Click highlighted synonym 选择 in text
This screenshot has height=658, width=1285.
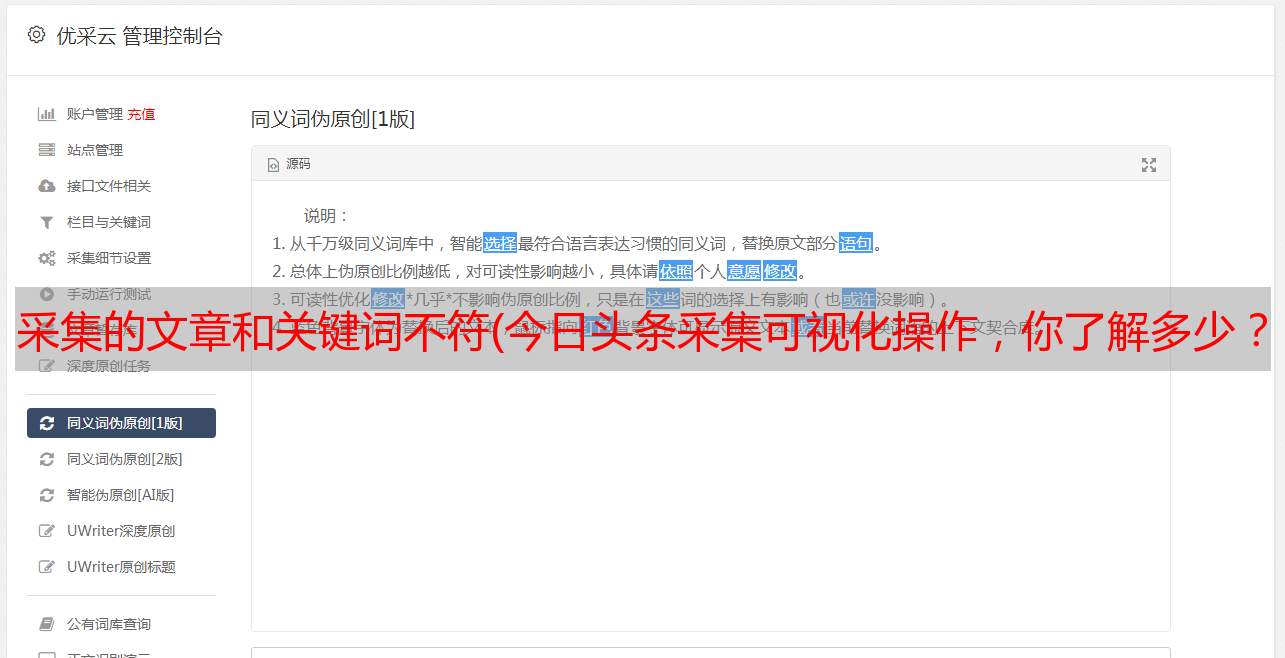click(500, 243)
